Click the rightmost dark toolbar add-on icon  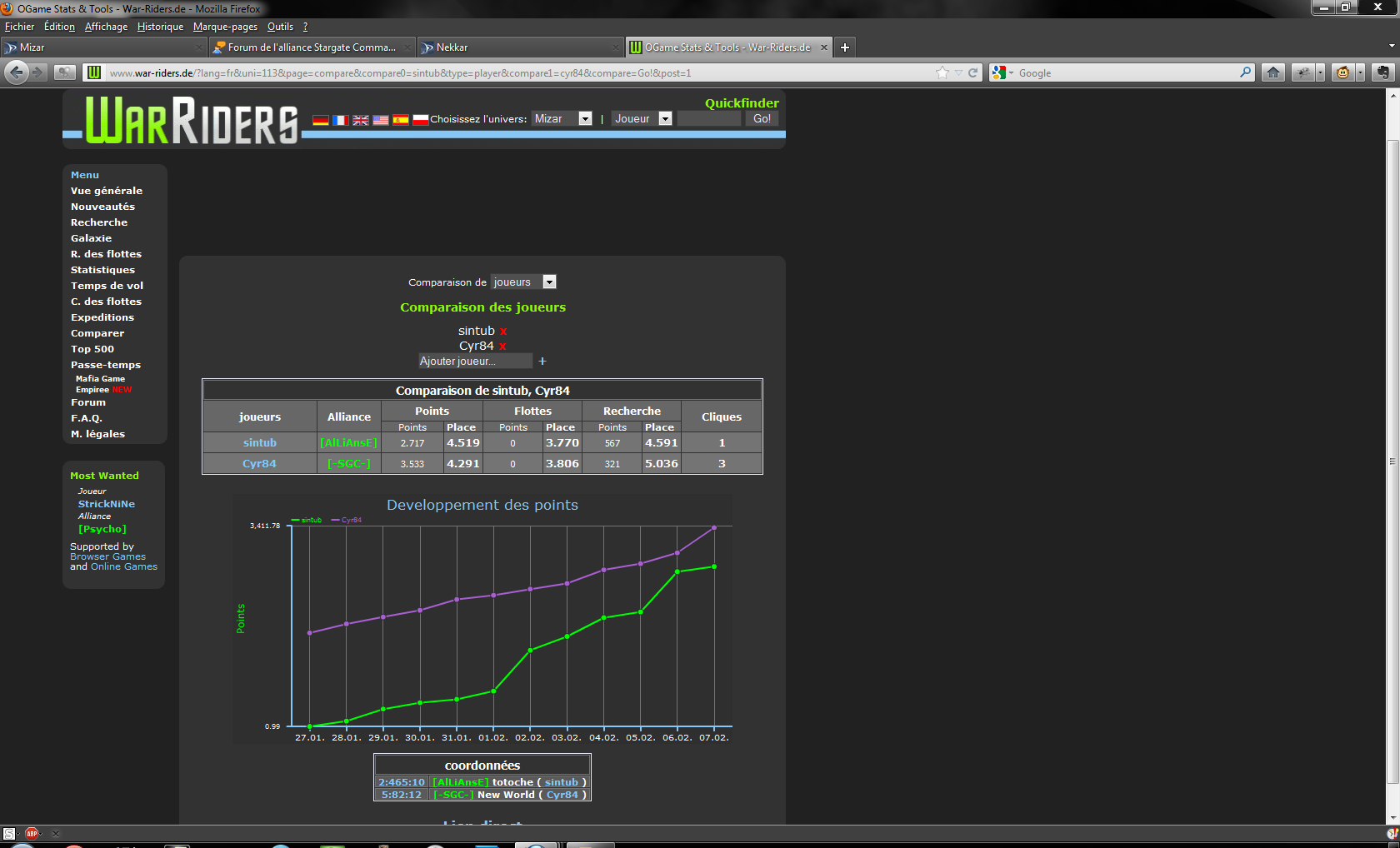click(1383, 72)
